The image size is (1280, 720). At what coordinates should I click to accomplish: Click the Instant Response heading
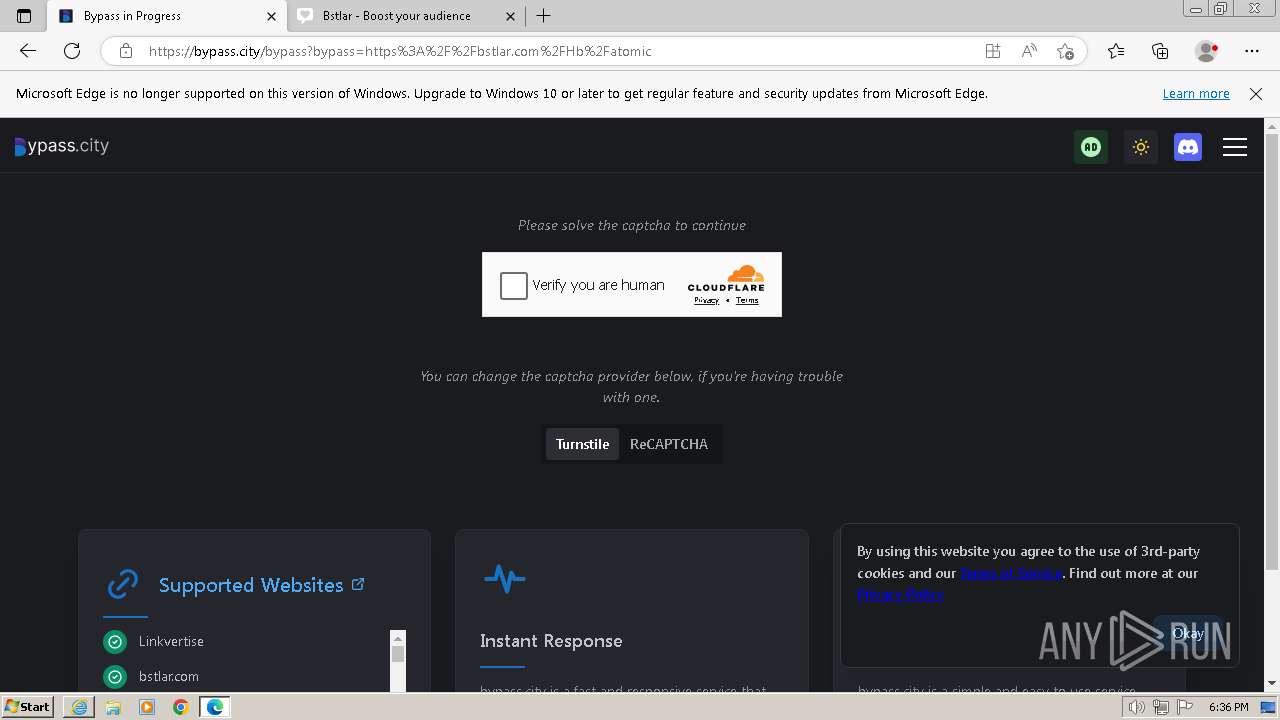click(x=551, y=641)
